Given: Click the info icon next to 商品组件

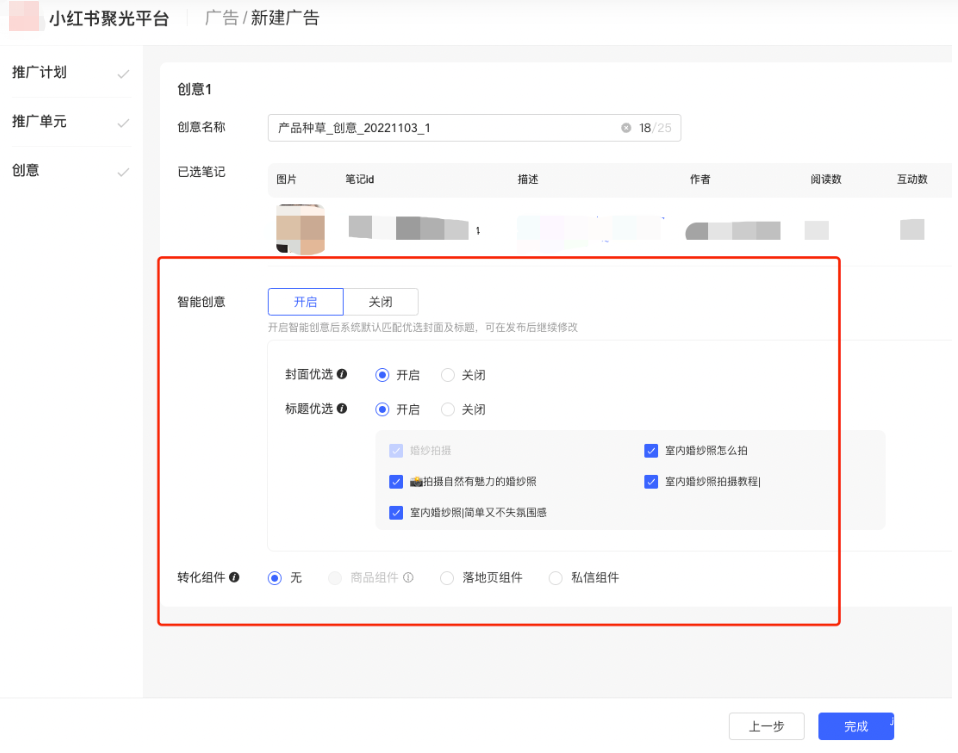Looking at the screenshot, I should click(x=410, y=577).
